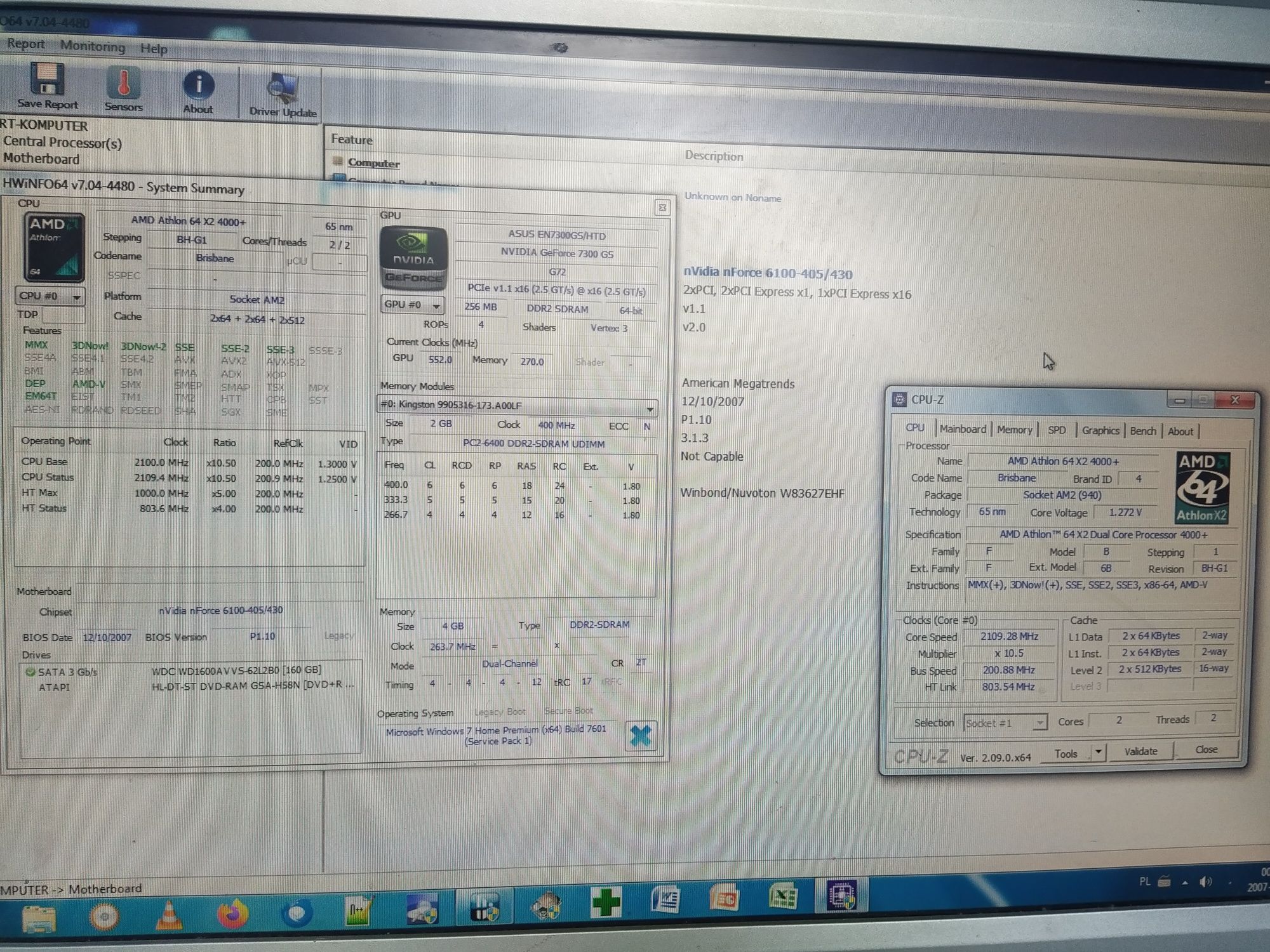Click the blue X close icon in System Summary
Image resolution: width=1270 pixels, height=952 pixels.
tap(640, 736)
